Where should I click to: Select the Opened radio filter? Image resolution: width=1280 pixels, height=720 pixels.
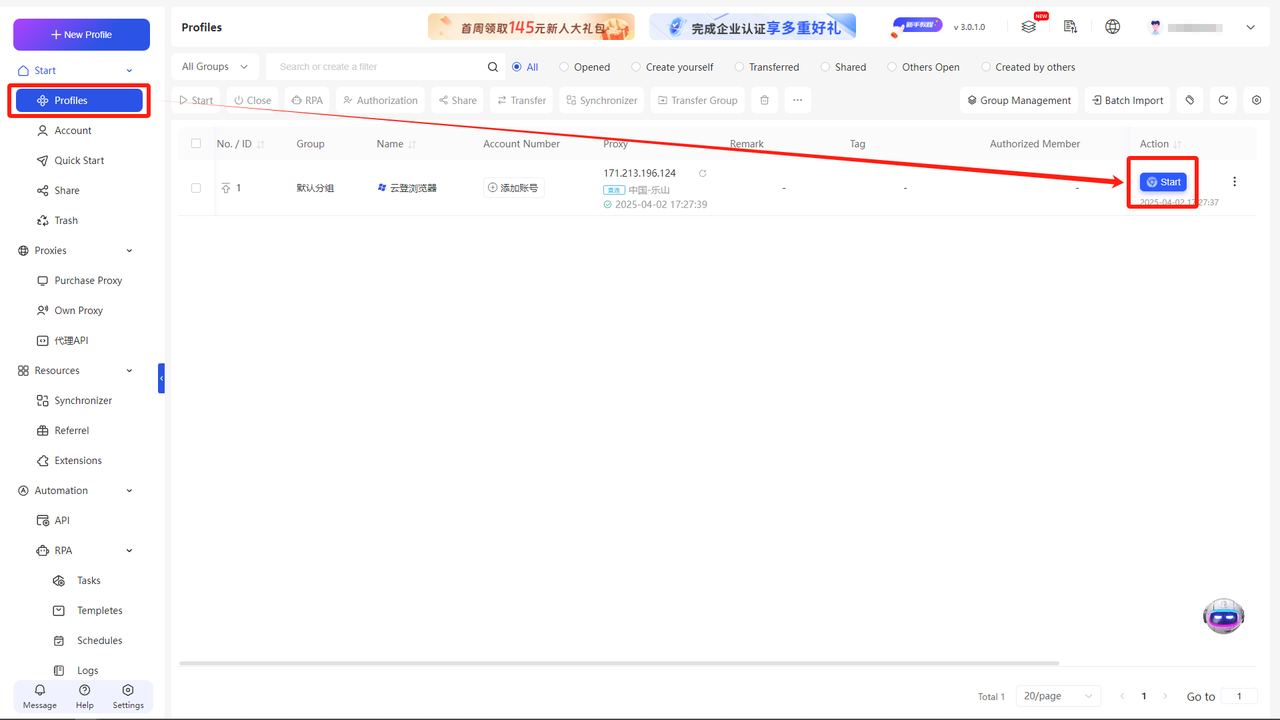point(564,67)
